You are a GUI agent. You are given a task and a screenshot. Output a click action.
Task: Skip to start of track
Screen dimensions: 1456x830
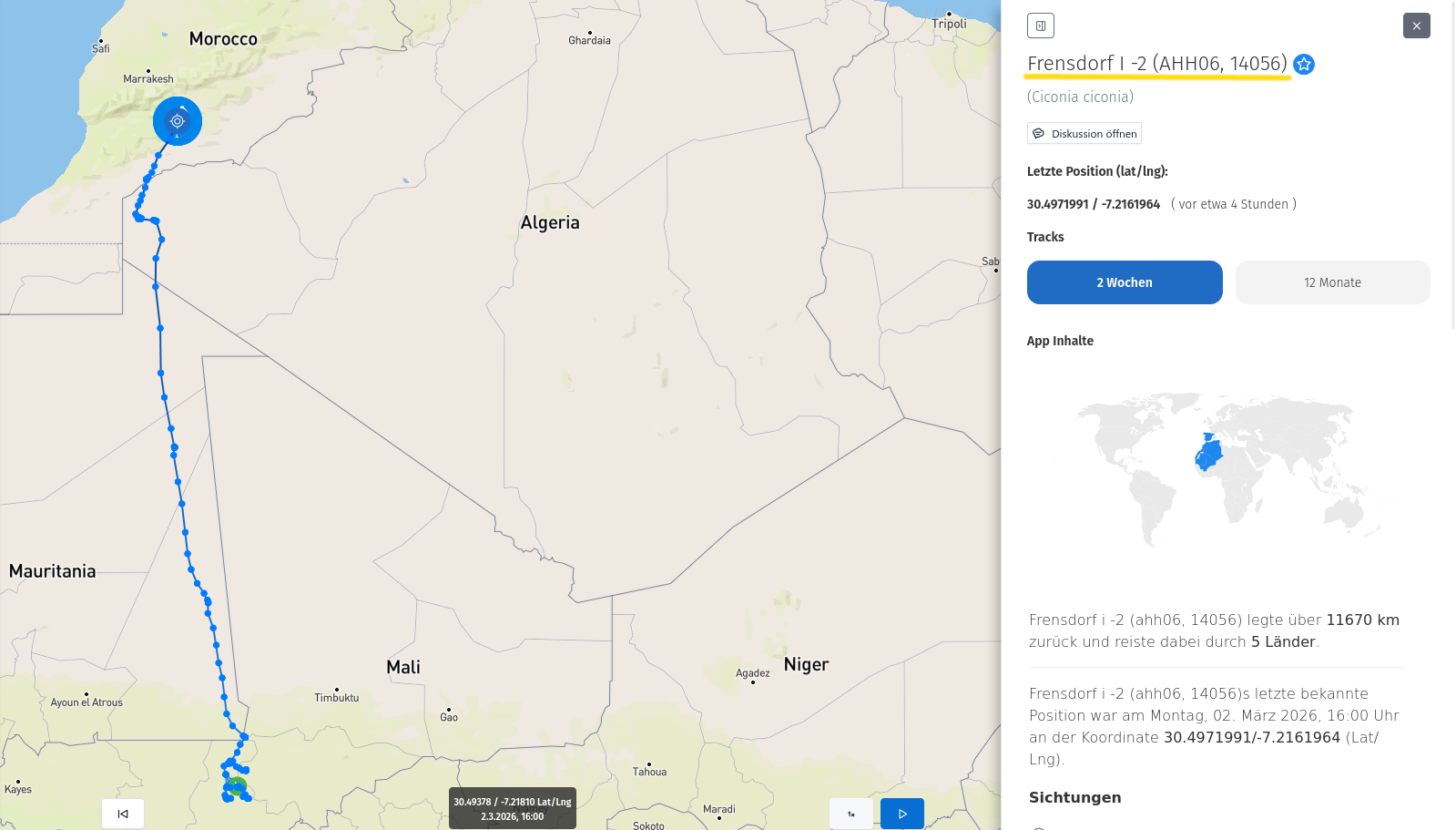coord(123,814)
